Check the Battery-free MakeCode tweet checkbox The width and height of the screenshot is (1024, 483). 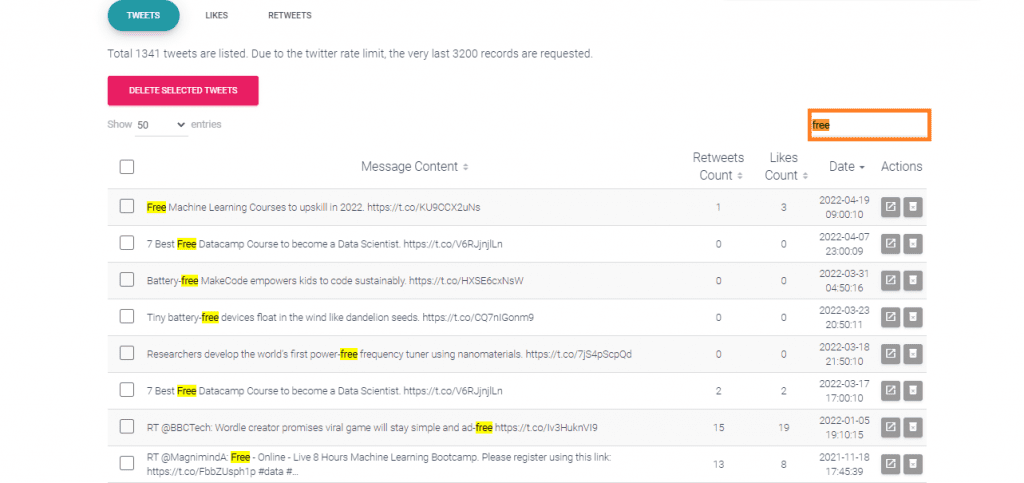point(127,279)
